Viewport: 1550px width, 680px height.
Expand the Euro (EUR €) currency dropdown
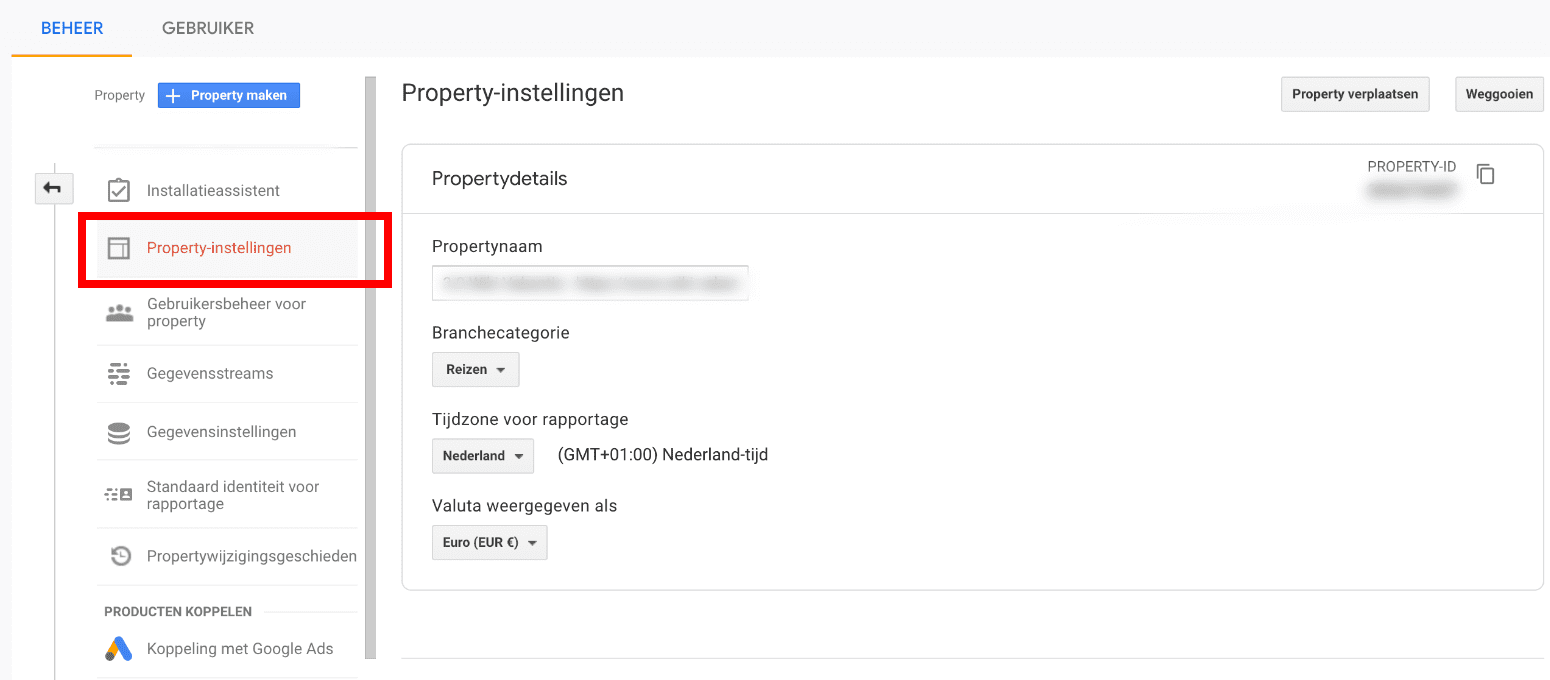coord(490,543)
